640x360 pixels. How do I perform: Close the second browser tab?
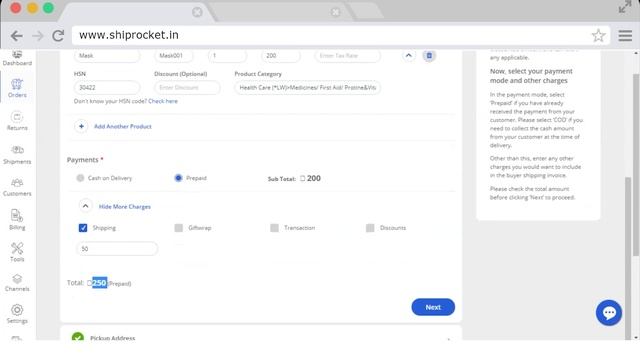click(336, 12)
